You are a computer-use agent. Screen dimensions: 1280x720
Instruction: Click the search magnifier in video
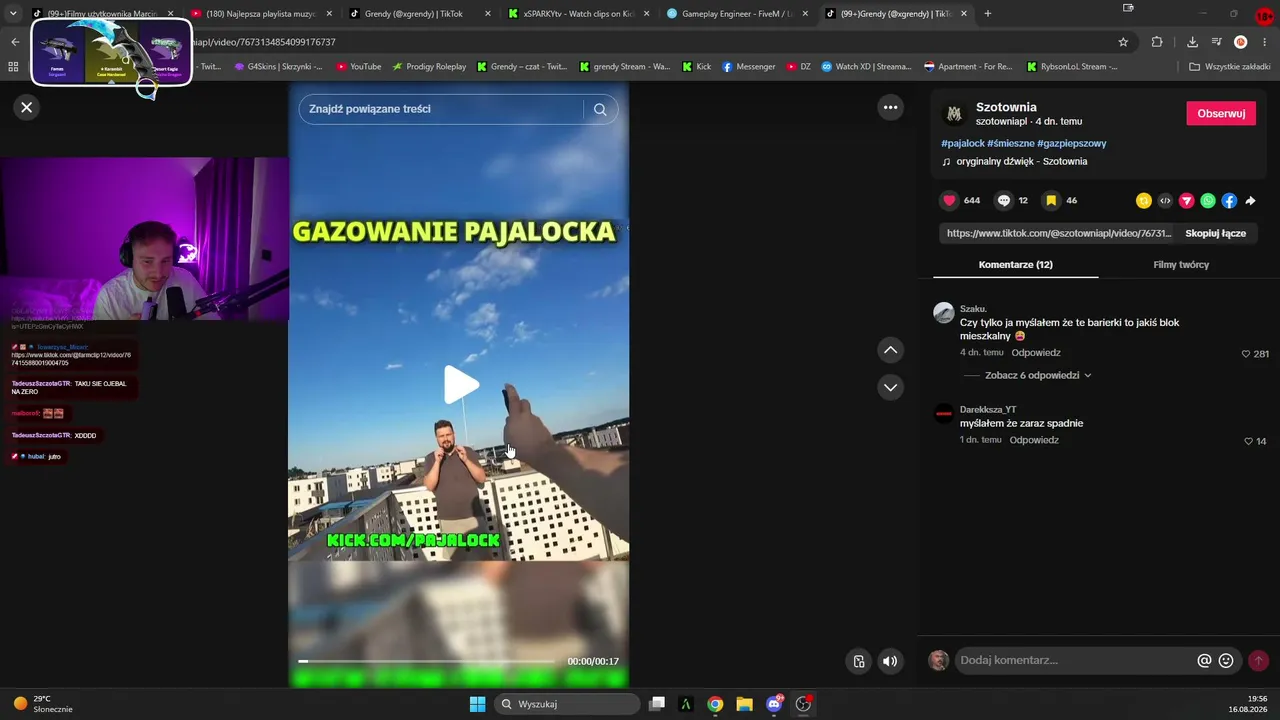600,109
